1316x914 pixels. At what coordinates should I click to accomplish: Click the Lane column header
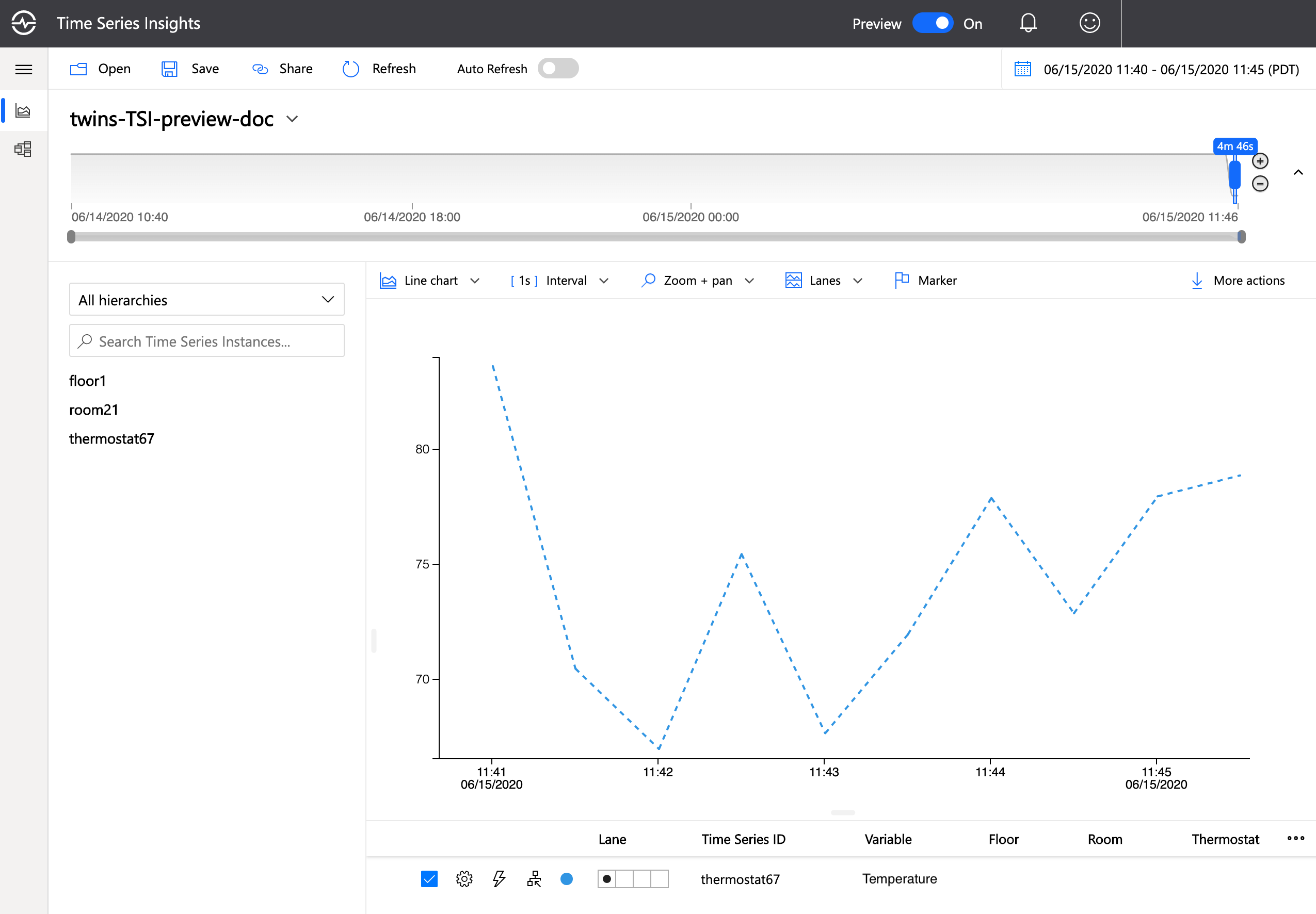[612, 839]
